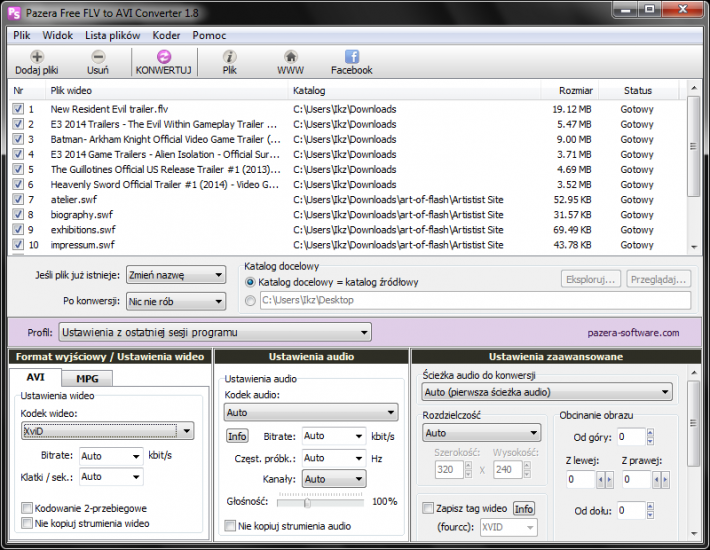
Task: Open the Pomoc menu
Action: coord(209,35)
